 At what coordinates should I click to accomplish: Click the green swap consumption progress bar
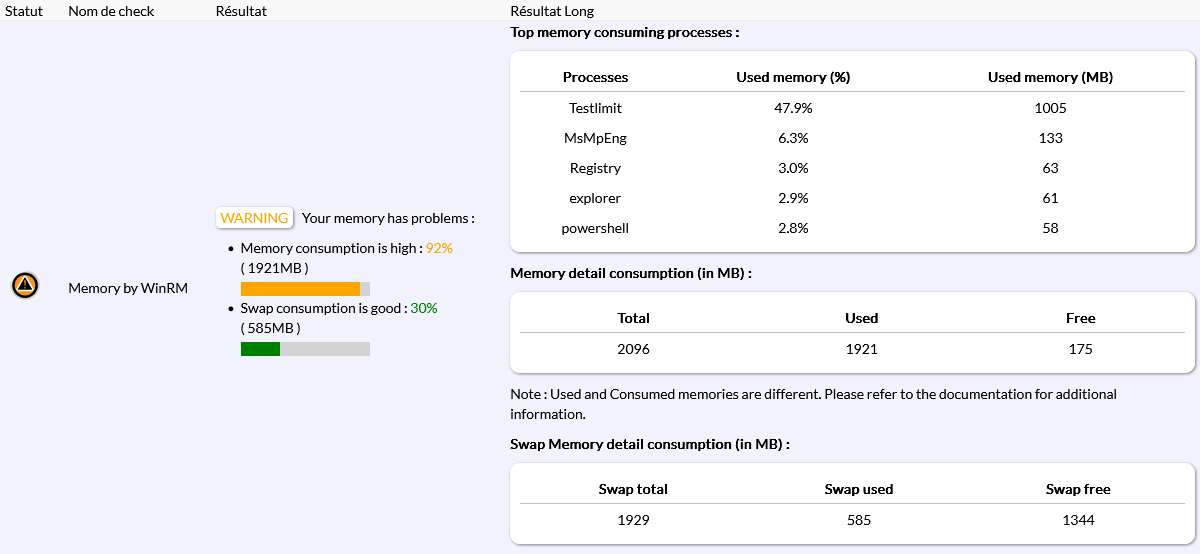coord(261,349)
